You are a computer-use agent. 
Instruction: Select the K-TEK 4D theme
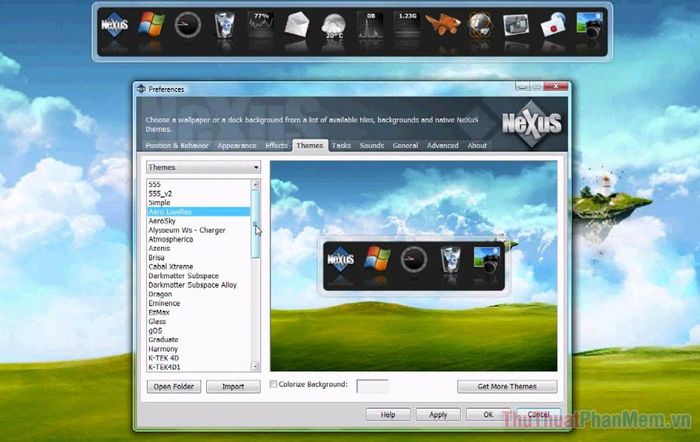pyautogui.click(x=198, y=358)
